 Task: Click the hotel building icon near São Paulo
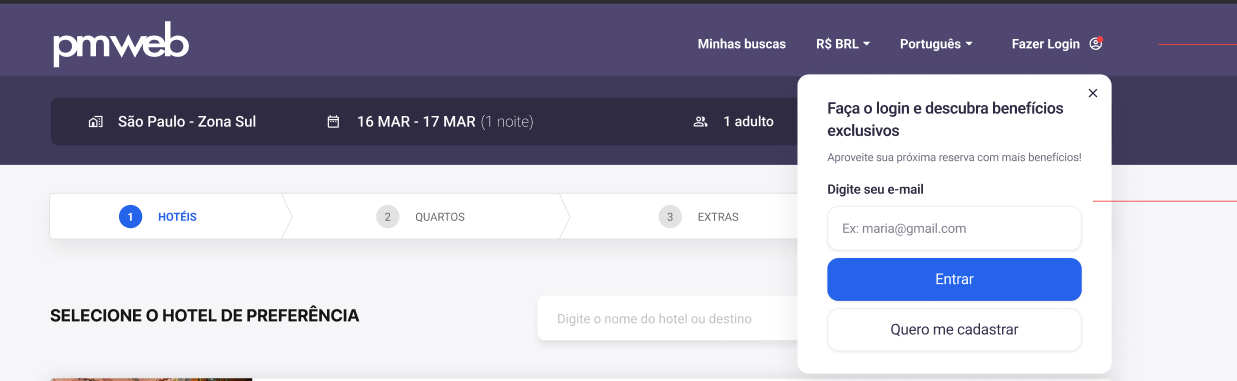coord(96,122)
